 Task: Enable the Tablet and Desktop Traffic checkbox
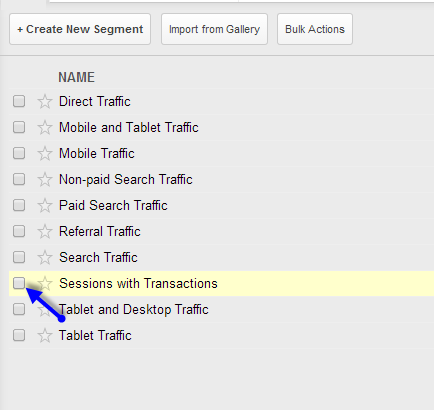pyautogui.click(x=19, y=309)
